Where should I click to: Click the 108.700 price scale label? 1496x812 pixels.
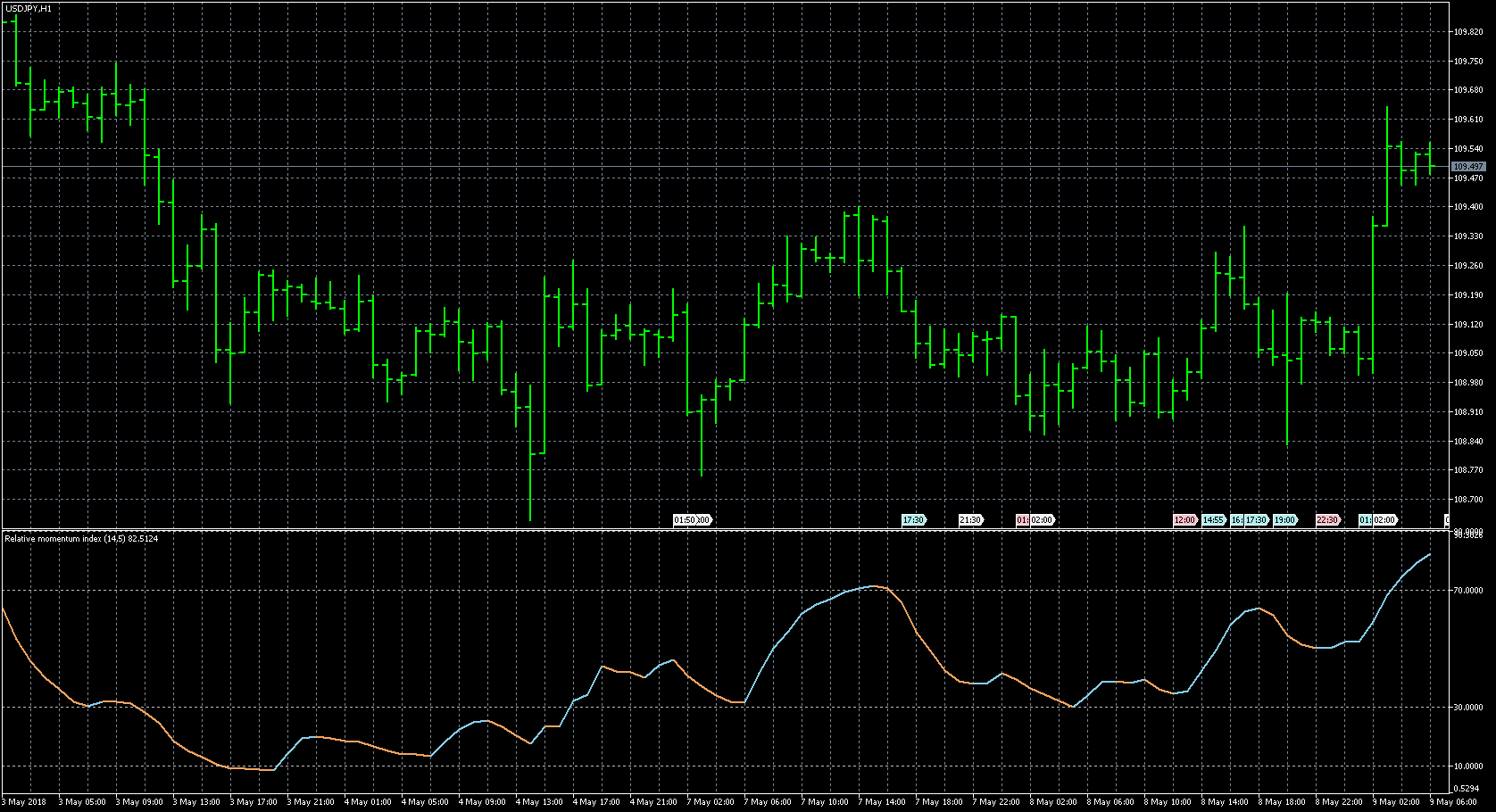[x=1468, y=500]
